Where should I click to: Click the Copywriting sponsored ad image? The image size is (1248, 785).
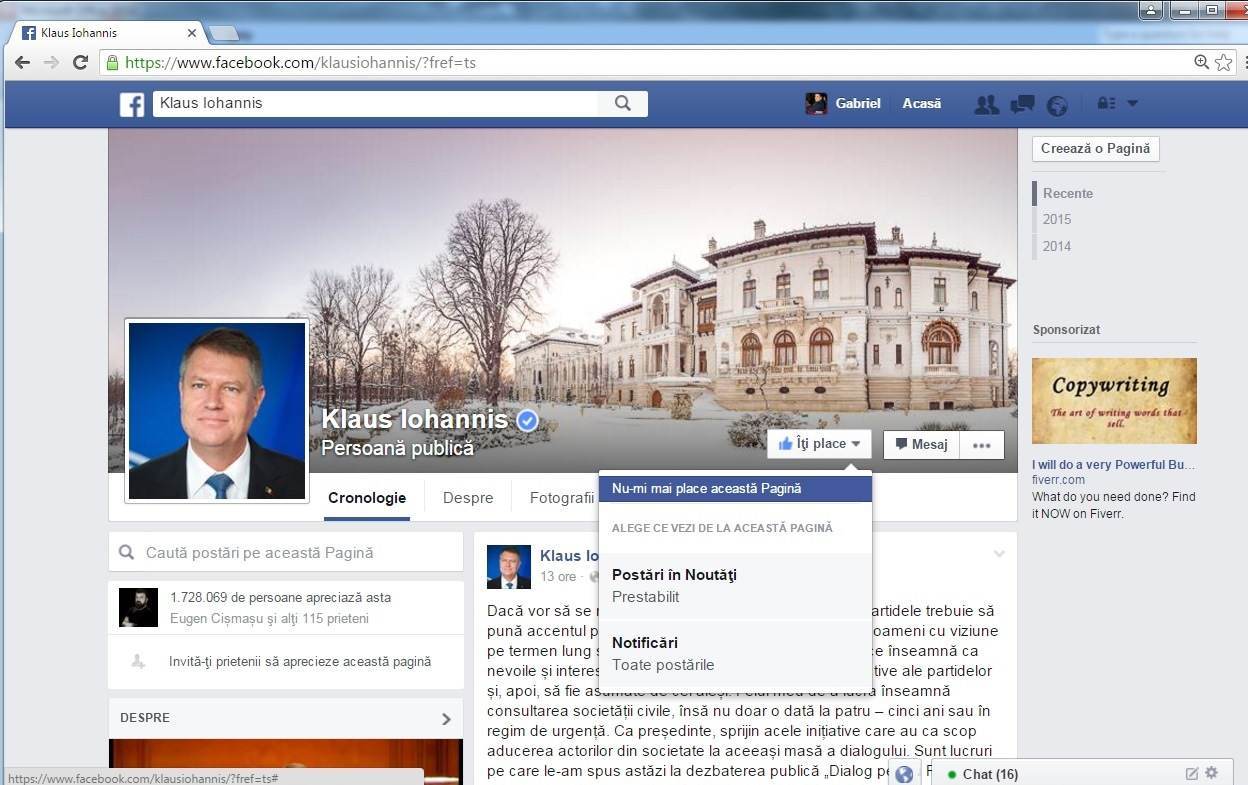[x=1114, y=401]
